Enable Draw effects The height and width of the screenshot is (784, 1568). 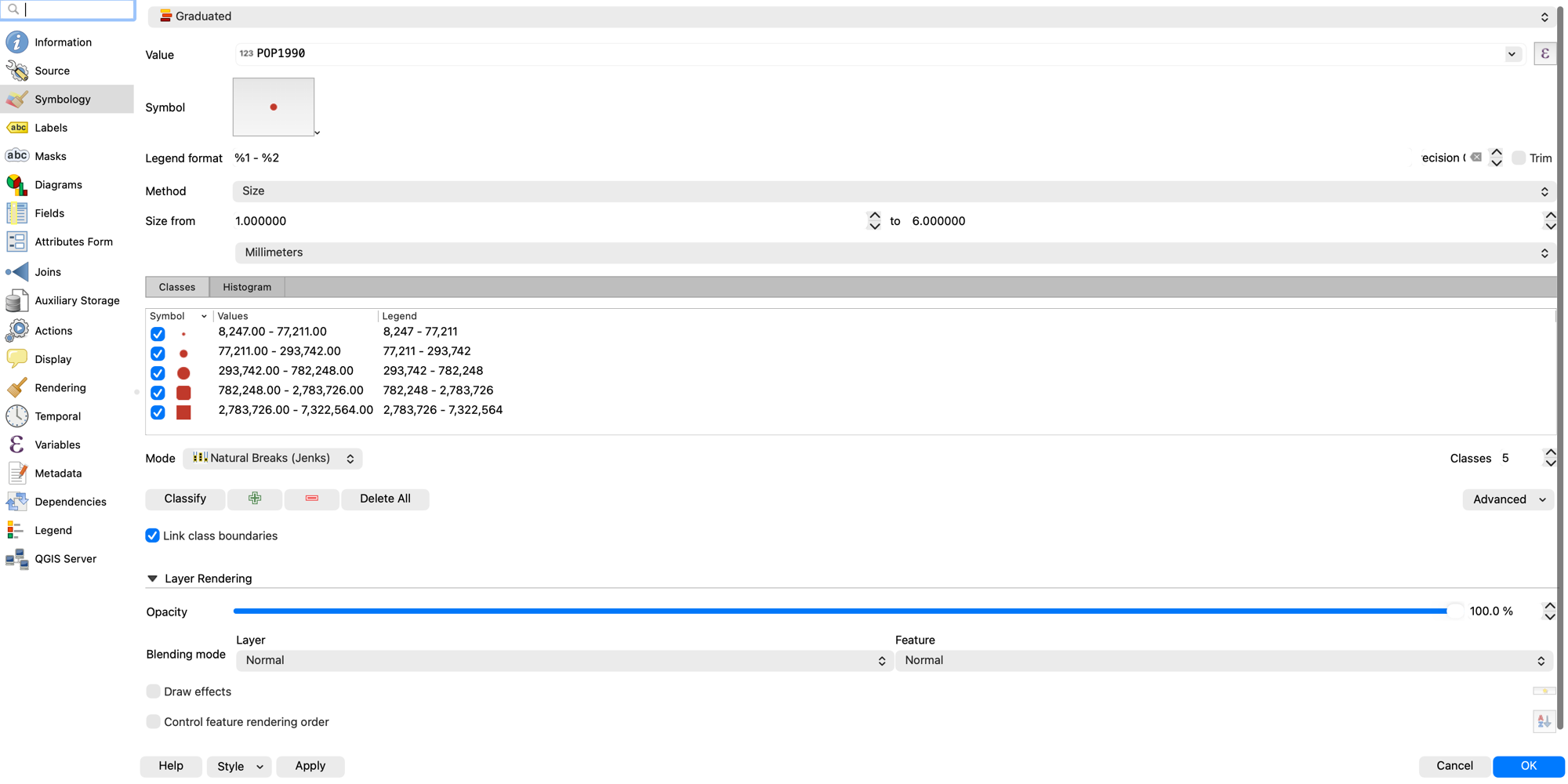click(x=153, y=691)
